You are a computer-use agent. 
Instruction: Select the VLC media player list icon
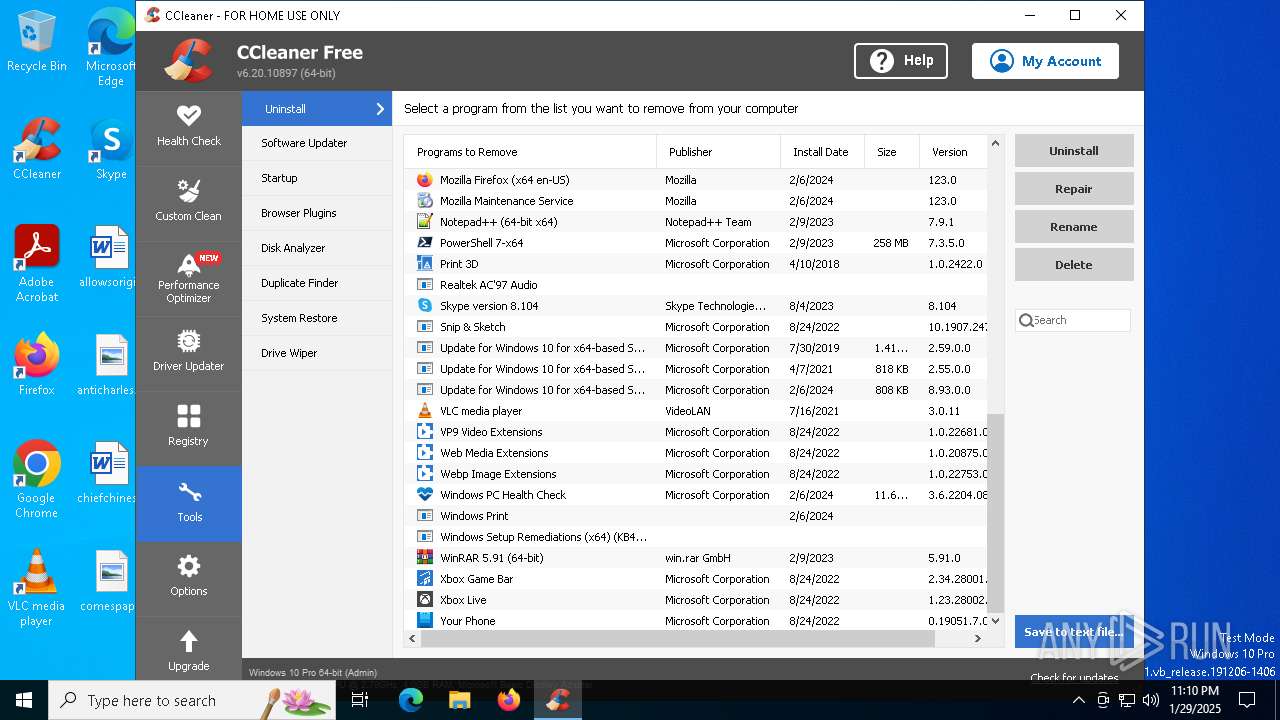pyautogui.click(x=424, y=411)
